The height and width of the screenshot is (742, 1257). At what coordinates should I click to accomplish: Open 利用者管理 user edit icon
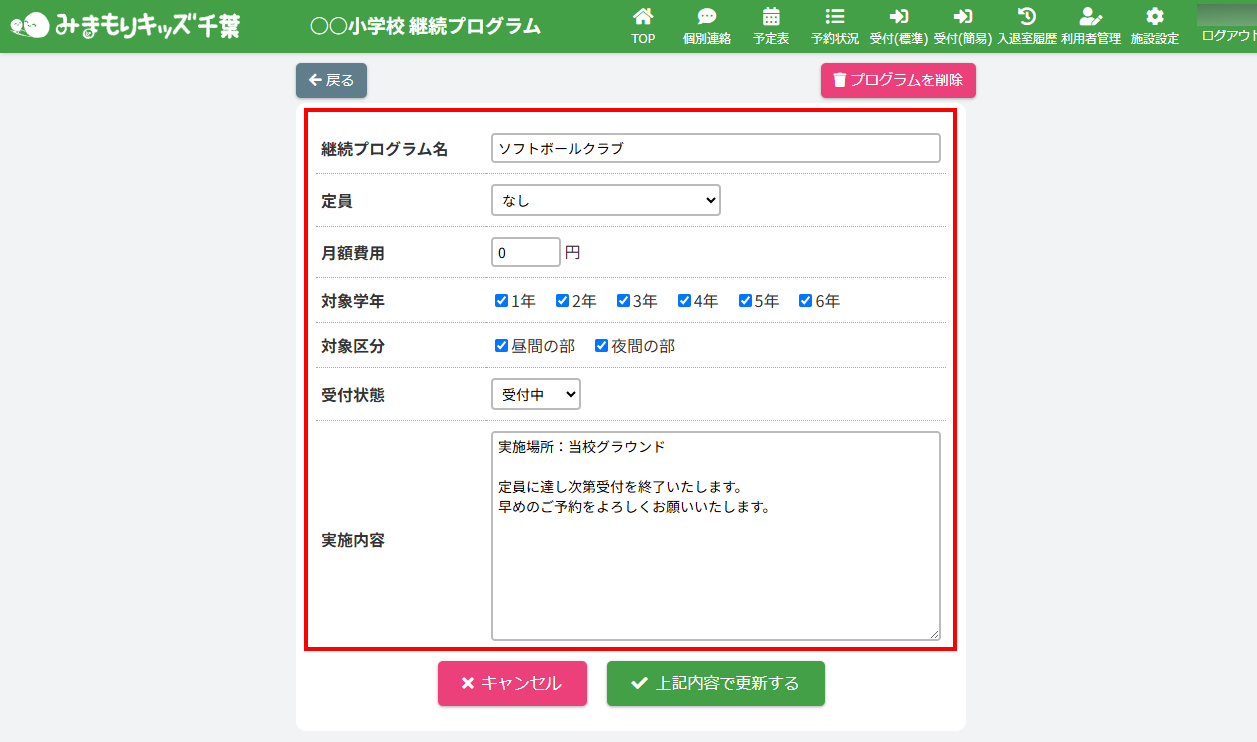(1090, 17)
